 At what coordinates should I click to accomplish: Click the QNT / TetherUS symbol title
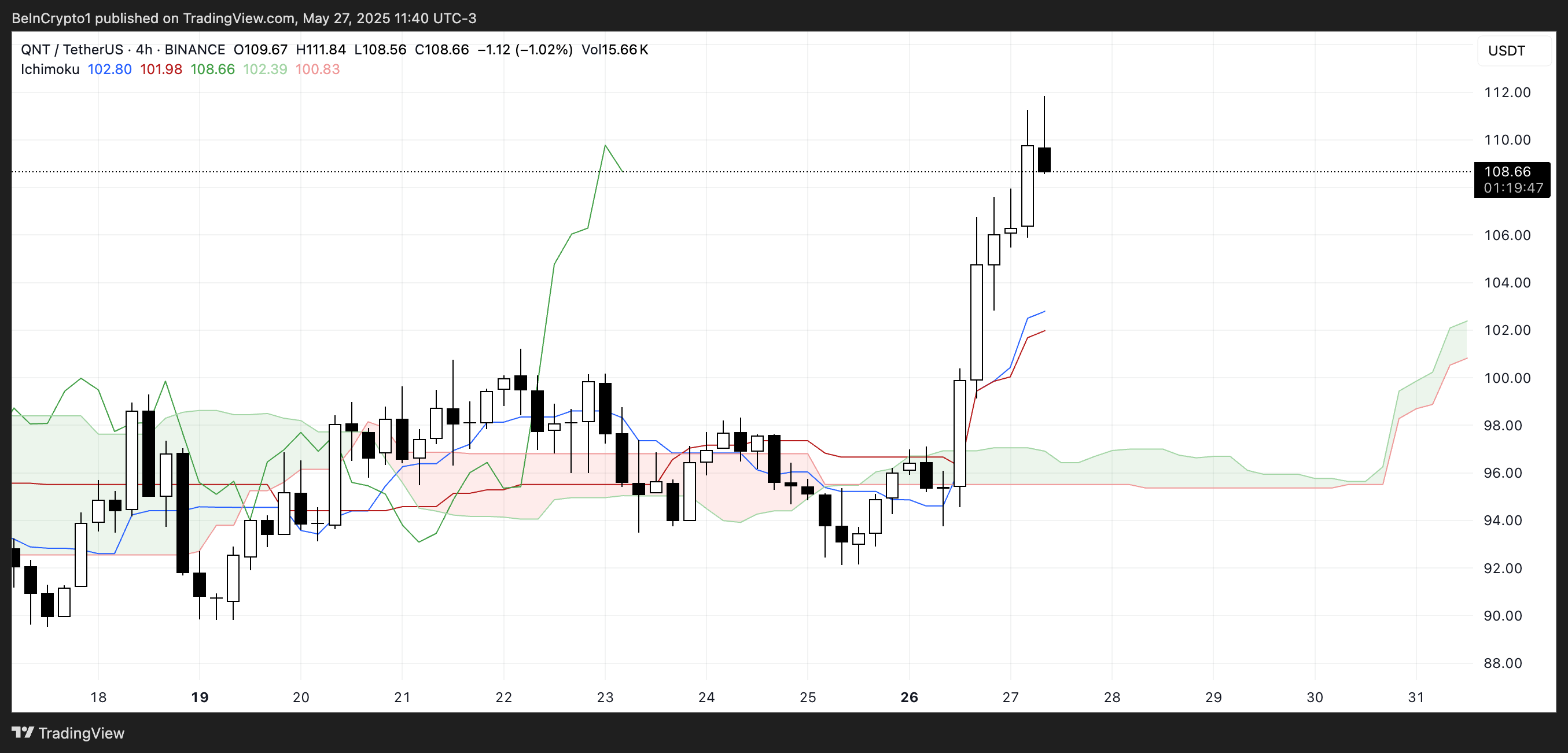71,49
